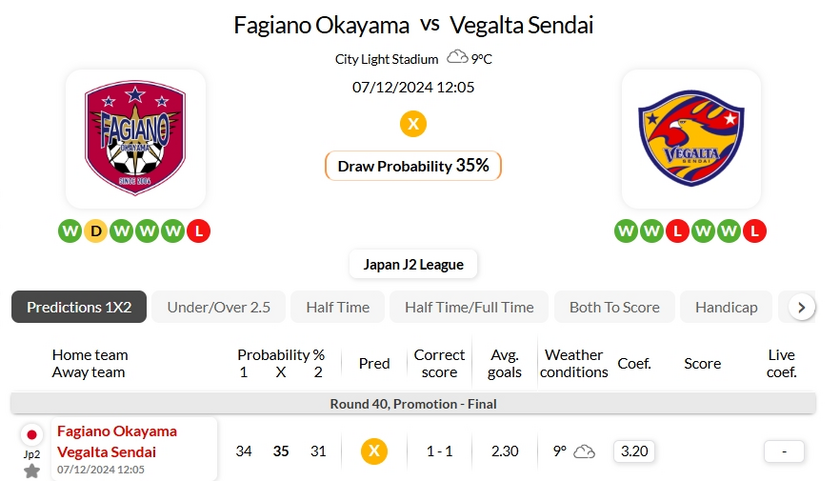Open the Fagiano Okayama Vegalta Sendai match link

[117, 441]
